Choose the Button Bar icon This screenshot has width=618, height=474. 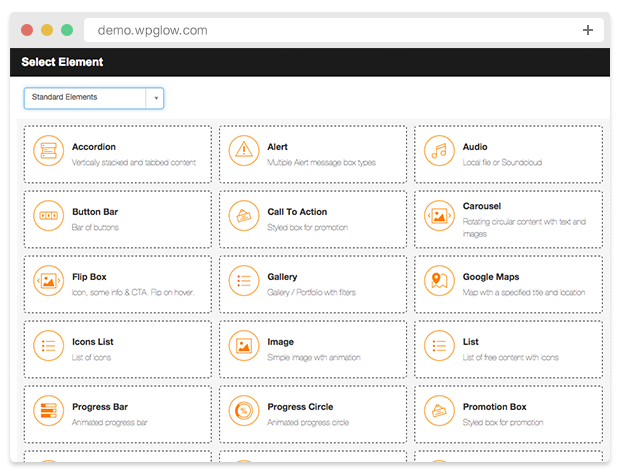46,217
